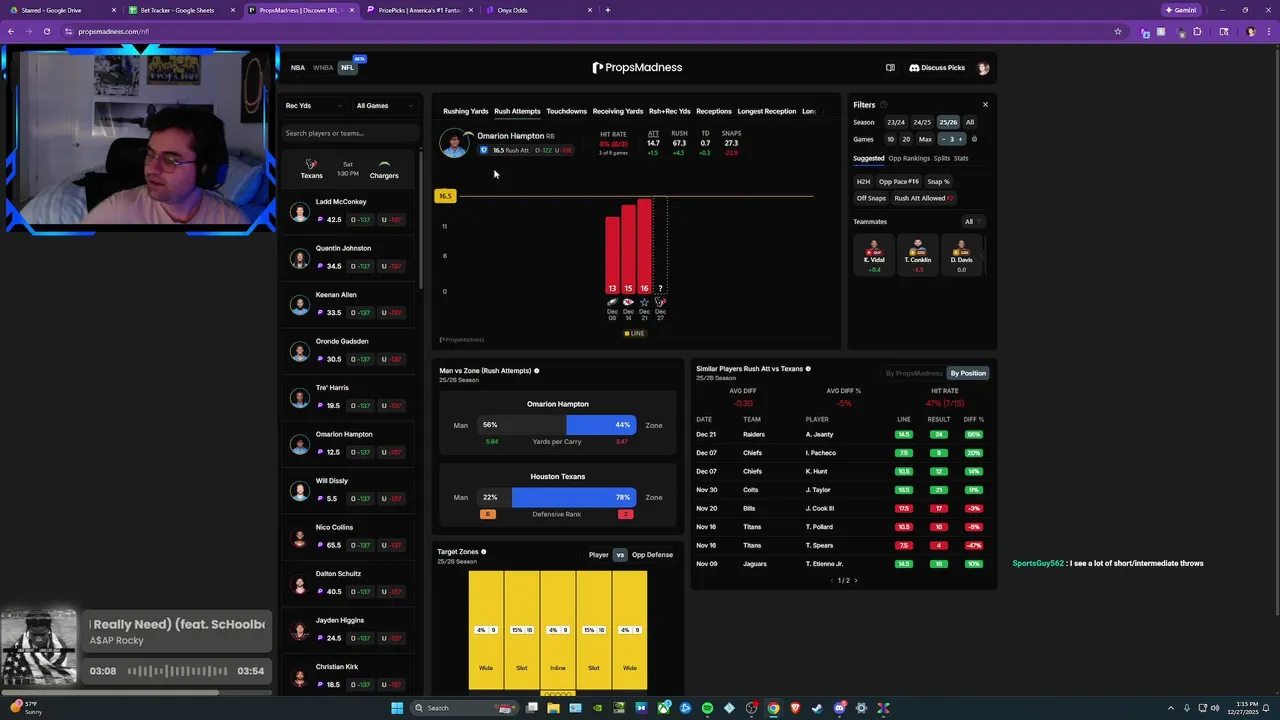Image resolution: width=1280 pixels, height=720 pixels.
Task: Select the All seasons filter
Action: [970, 122]
